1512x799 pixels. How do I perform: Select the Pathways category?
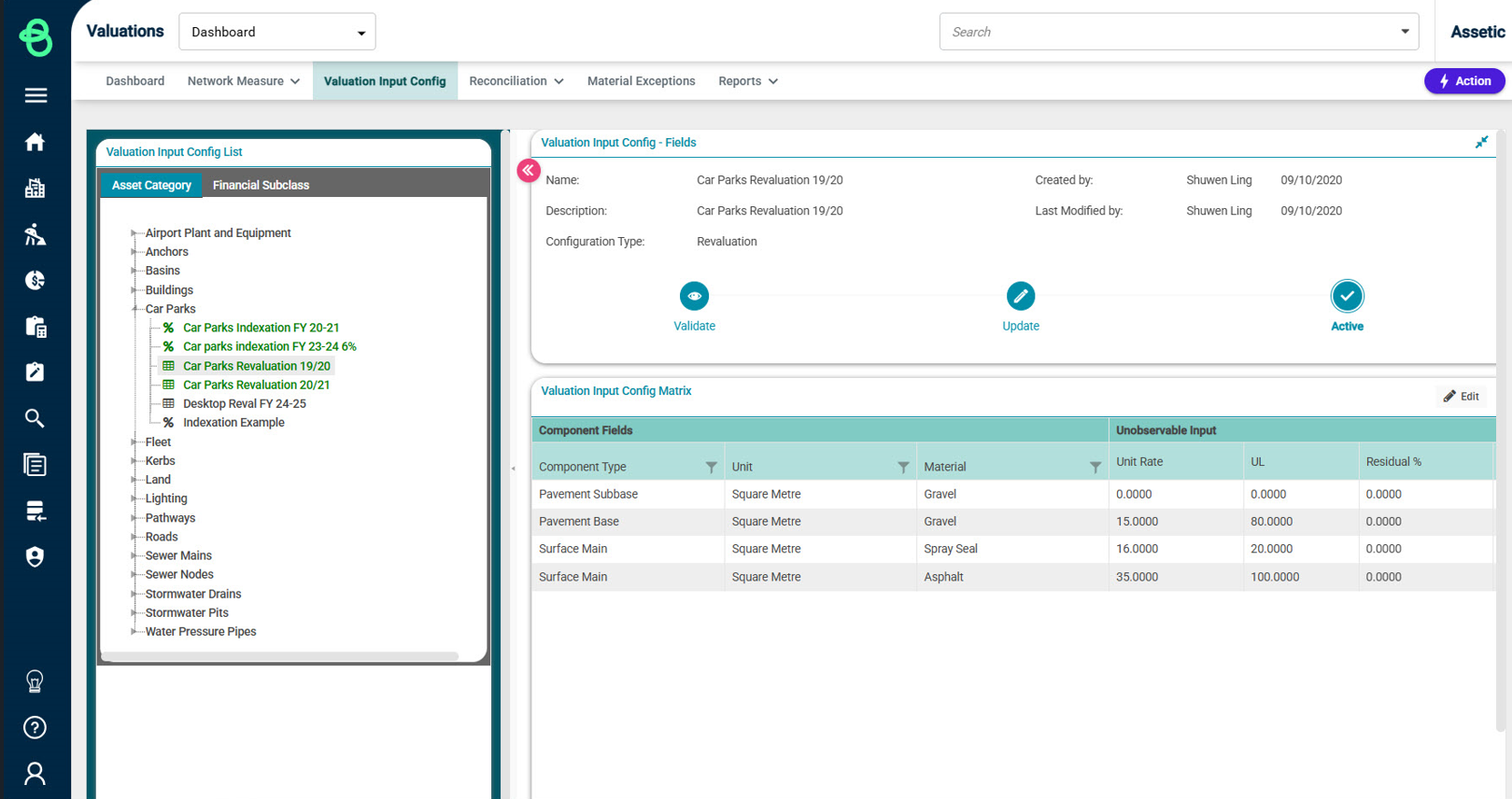point(170,518)
